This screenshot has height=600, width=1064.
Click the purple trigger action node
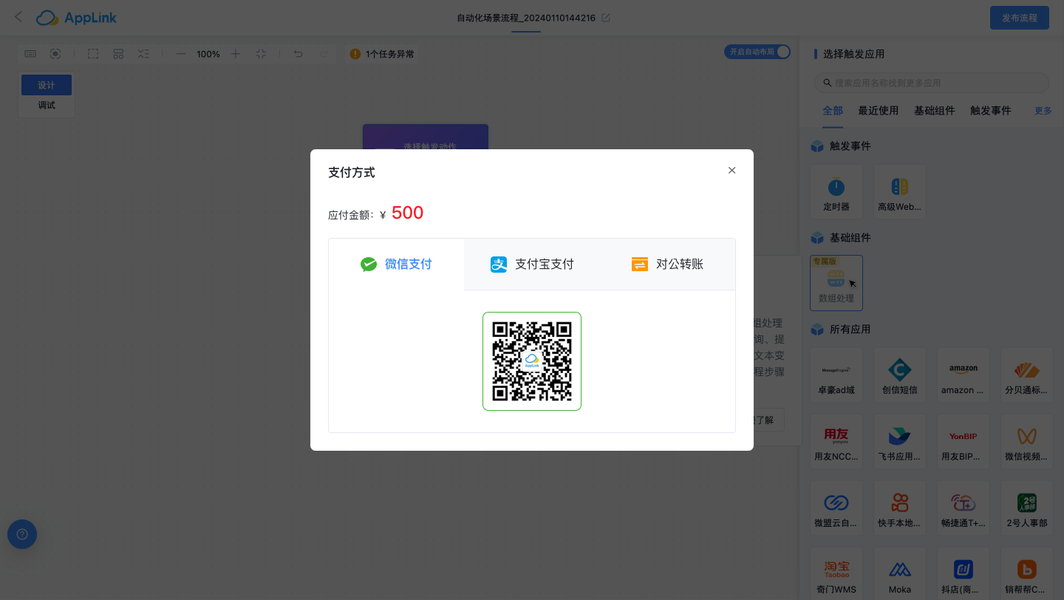point(425,136)
